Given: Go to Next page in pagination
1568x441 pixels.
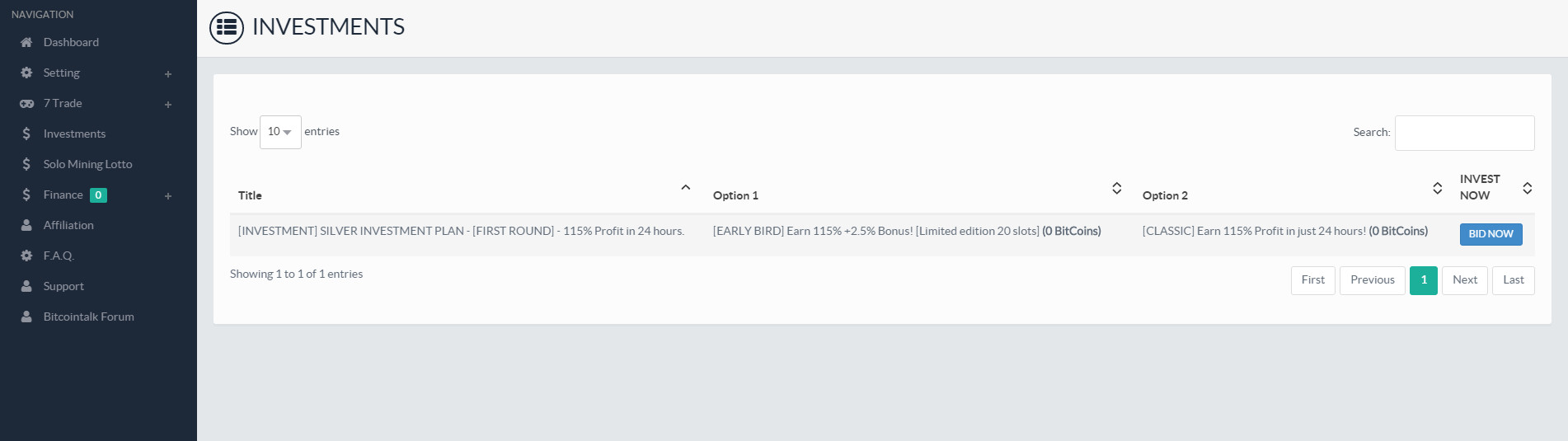Looking at the screenshot, I should tap(1465, 280).
